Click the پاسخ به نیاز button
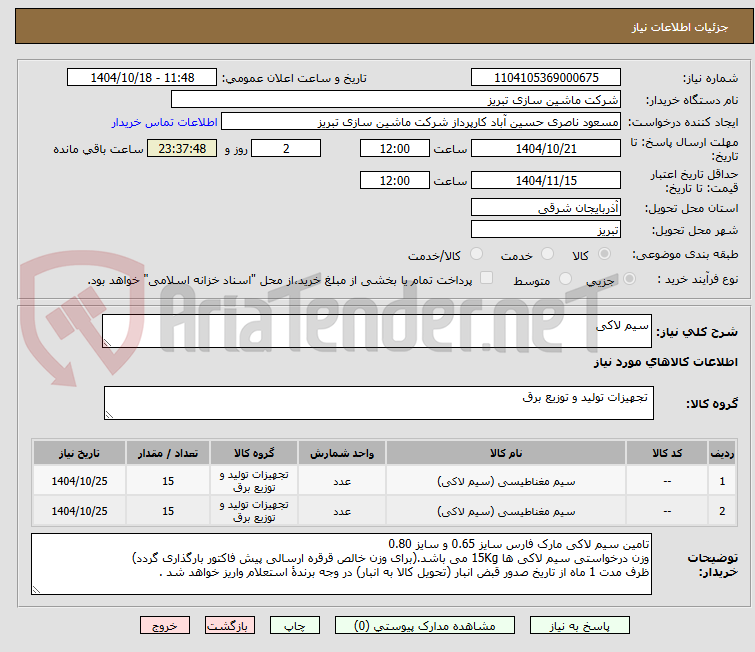 (x=580, y=626)
